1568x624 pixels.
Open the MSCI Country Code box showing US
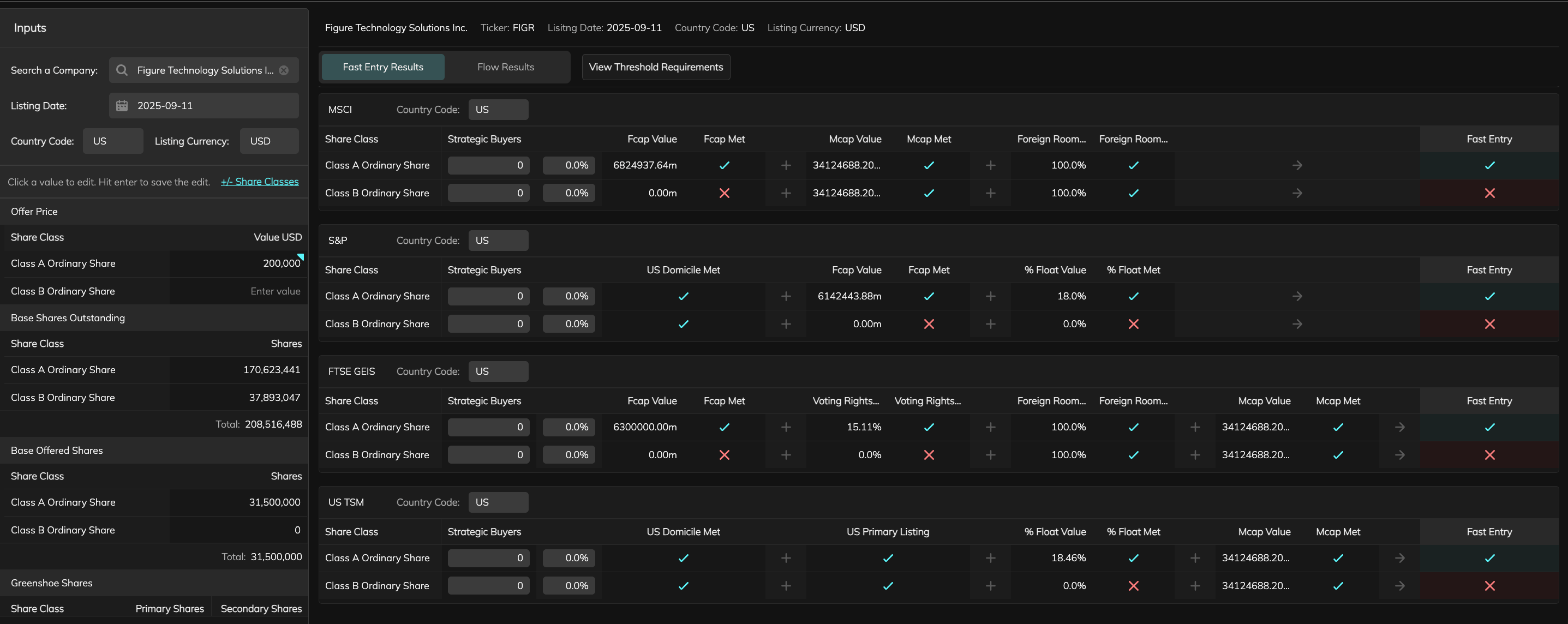(x=498, y=110)
